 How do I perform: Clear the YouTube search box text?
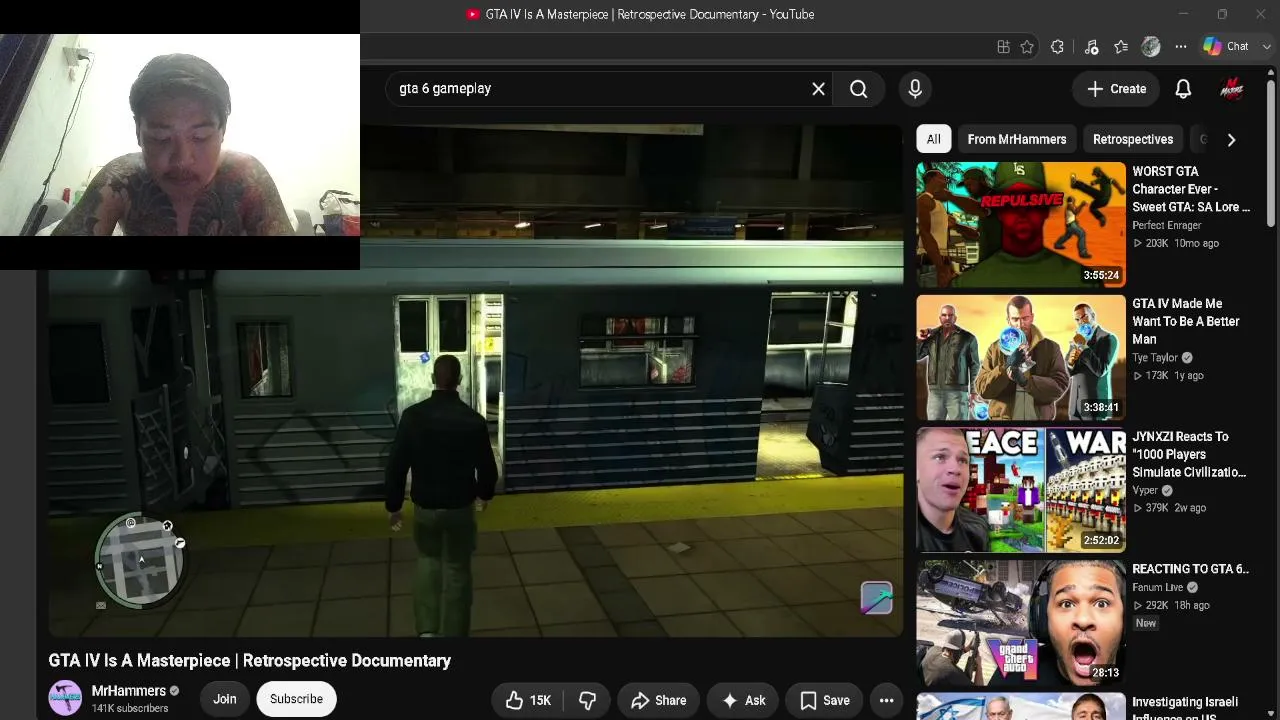(818, 89)
